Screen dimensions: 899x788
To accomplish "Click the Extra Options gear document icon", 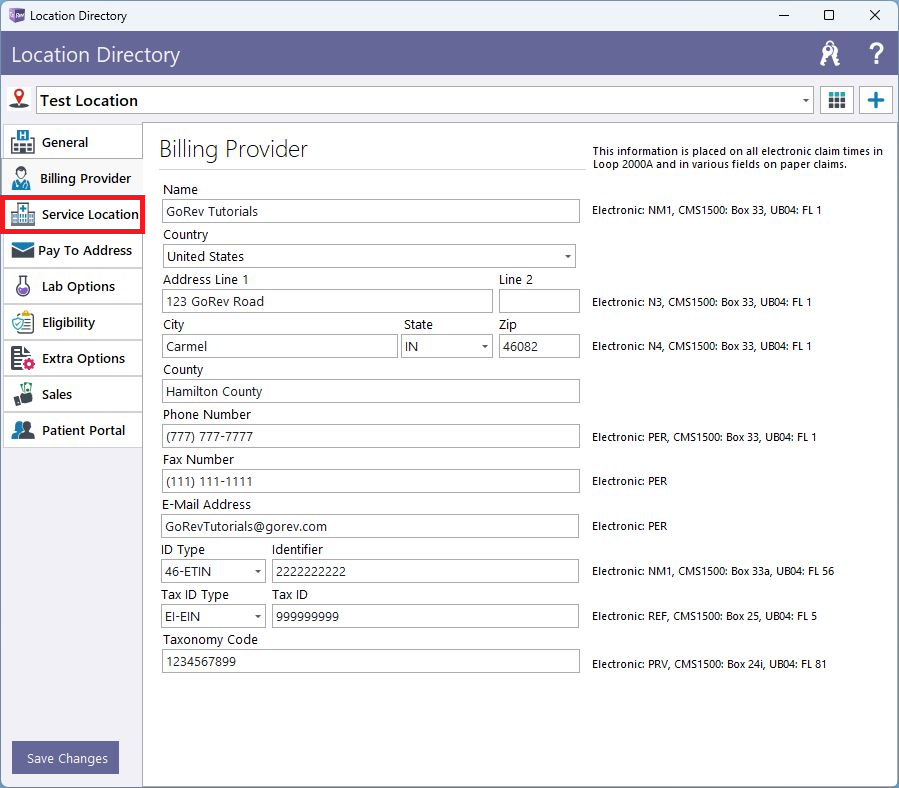I will [x=23, y=358].
